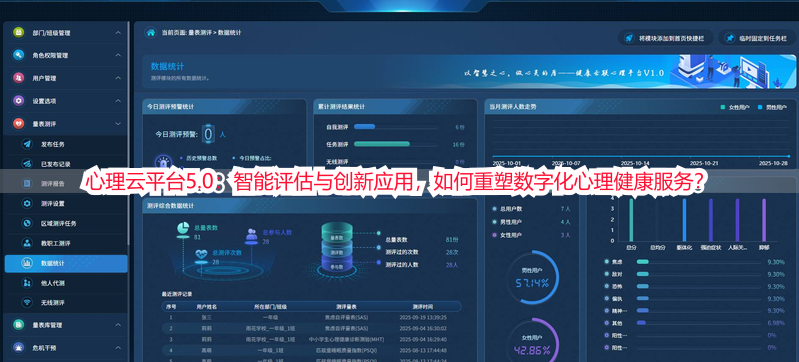Click the 任务测评 green progress bar
799x362 pixels.
pyautogui.click(x=382, y=144)
